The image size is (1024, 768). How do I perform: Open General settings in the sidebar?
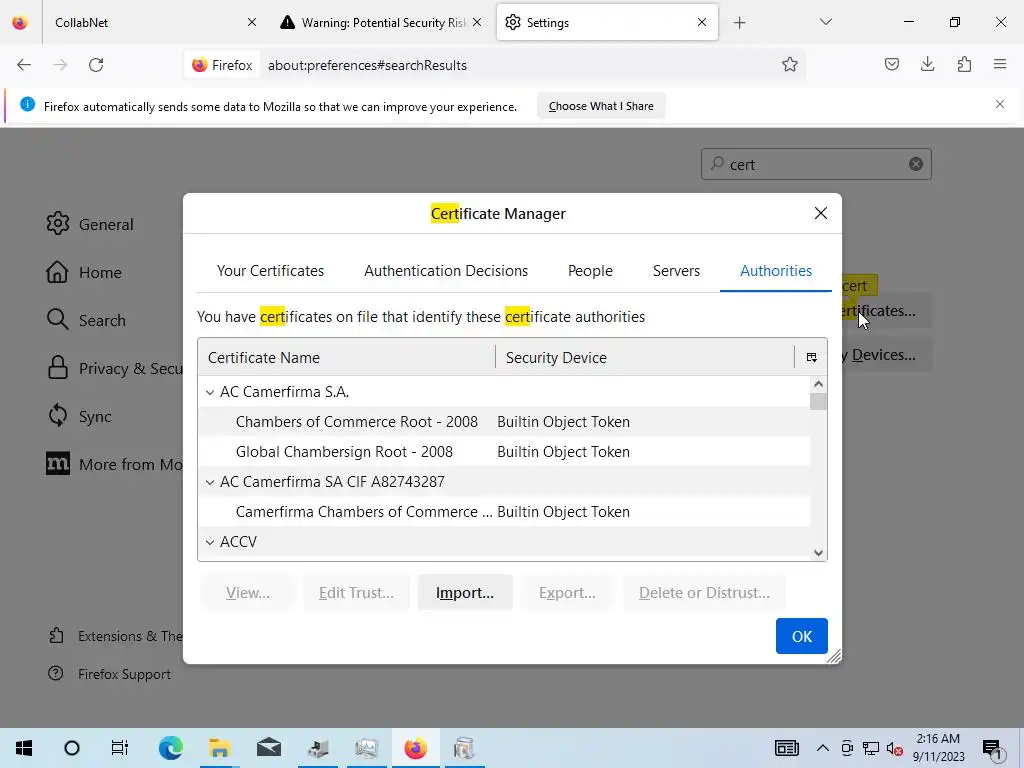tap(90, 224)
